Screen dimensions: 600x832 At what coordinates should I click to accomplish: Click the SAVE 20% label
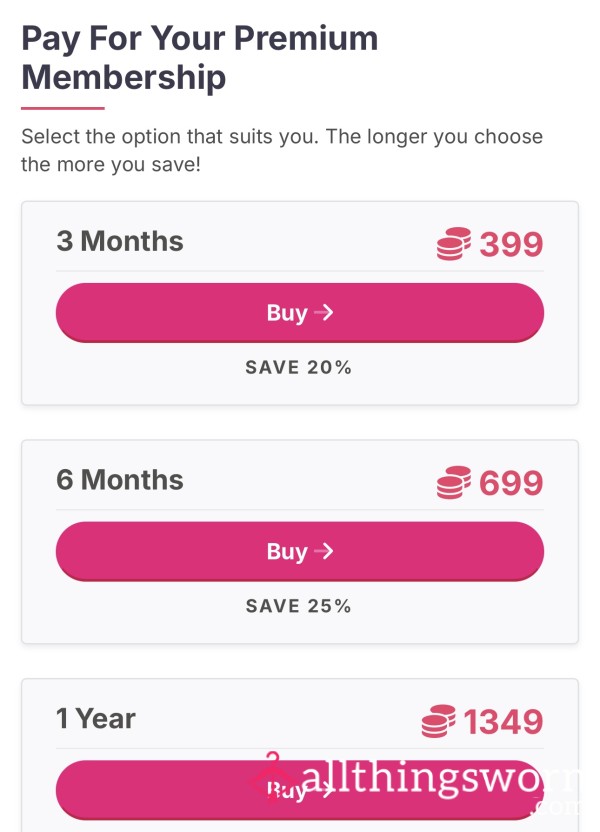coord(299,368)
